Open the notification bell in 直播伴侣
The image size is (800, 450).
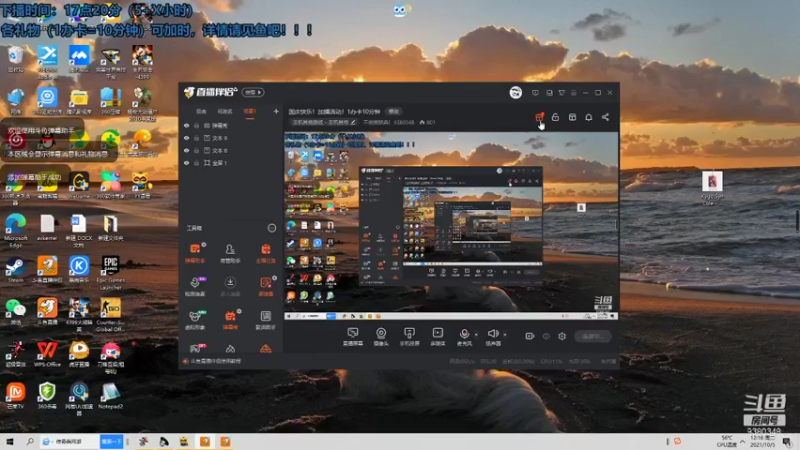[588, 117]
